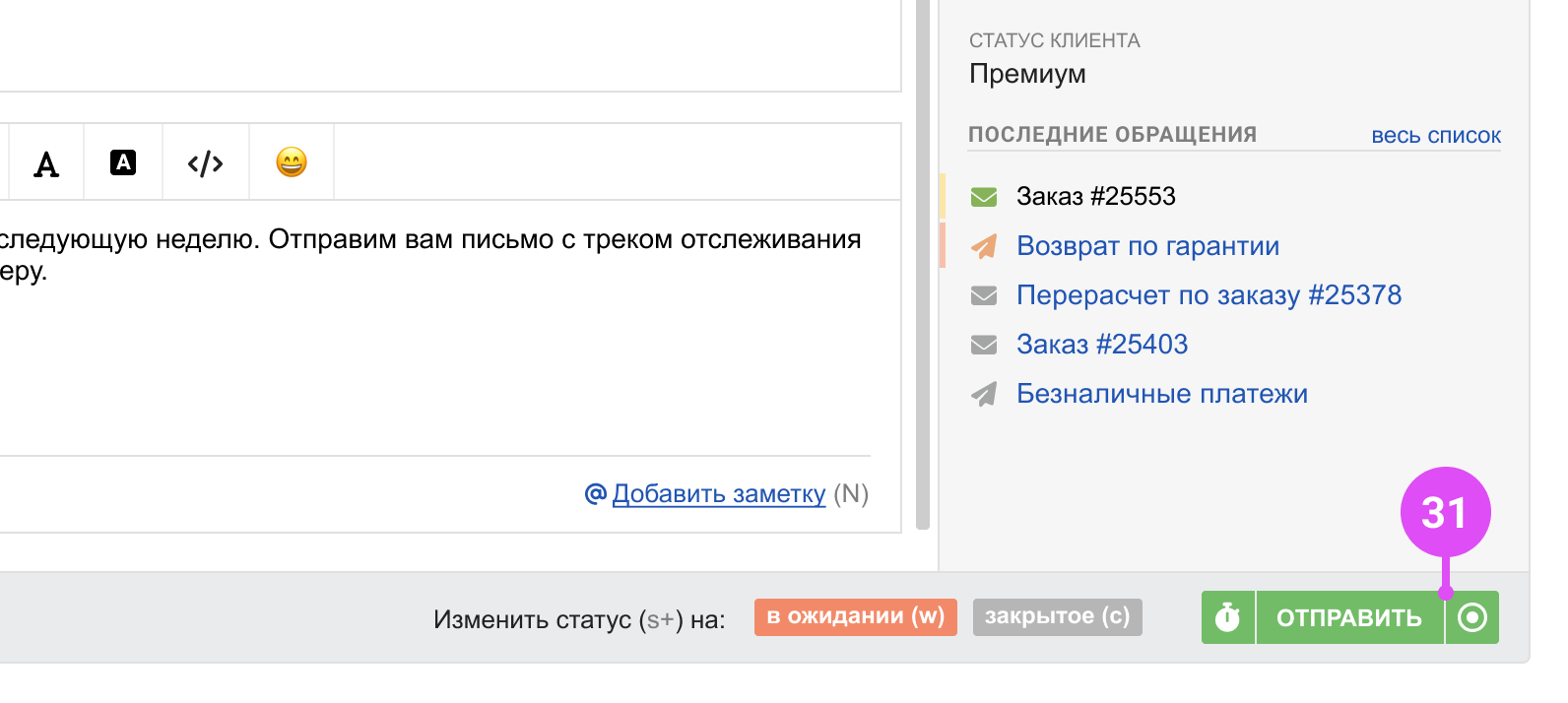This screenshot has height=703, width=1568.
Task: Click the stopwatch delayed-send icon
Action: pos(1227,617)
